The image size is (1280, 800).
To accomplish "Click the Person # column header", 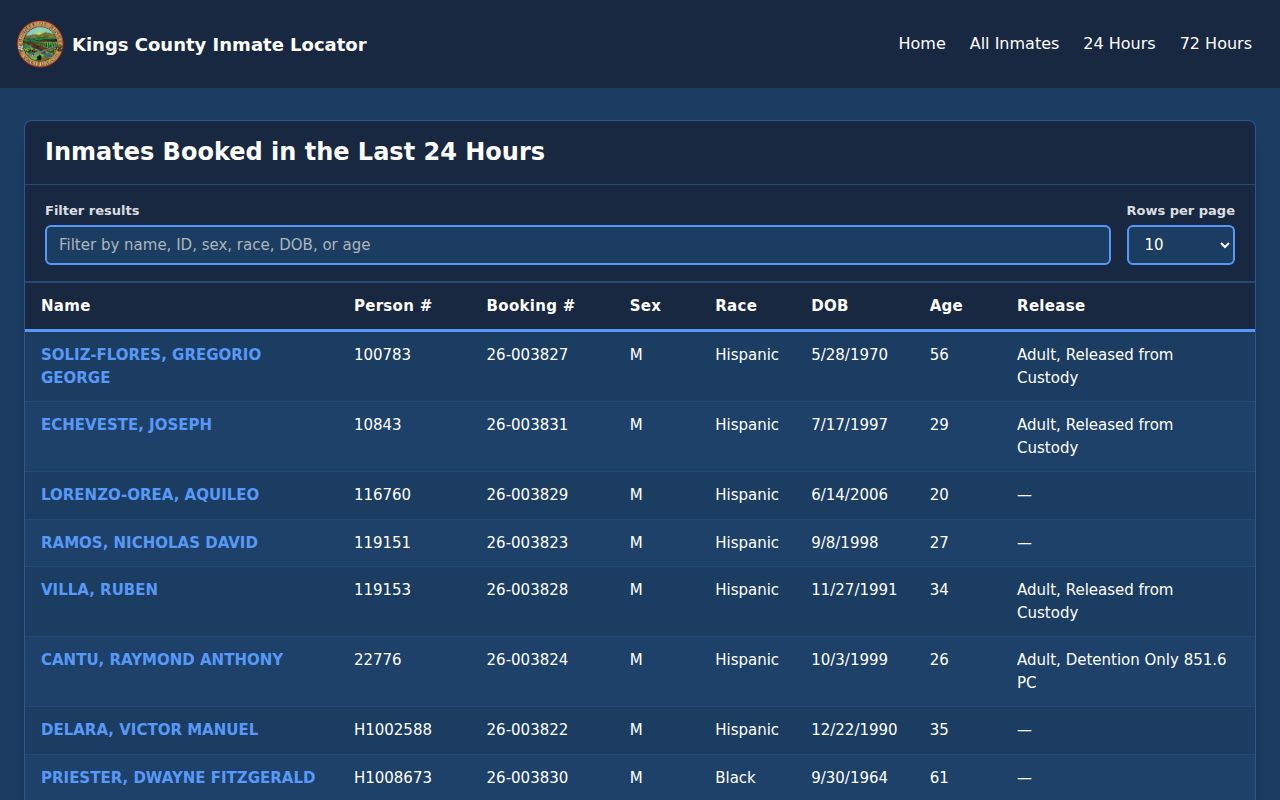I will [393, 306].
